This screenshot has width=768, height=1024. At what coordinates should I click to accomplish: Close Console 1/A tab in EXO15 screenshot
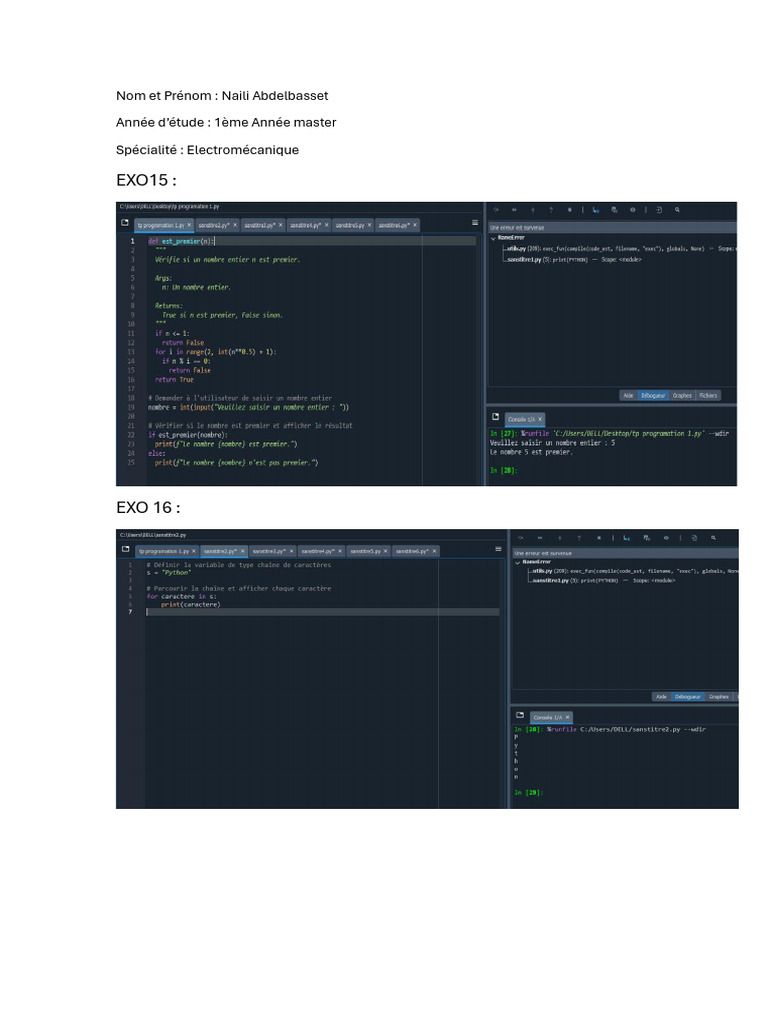pos(540,419)
